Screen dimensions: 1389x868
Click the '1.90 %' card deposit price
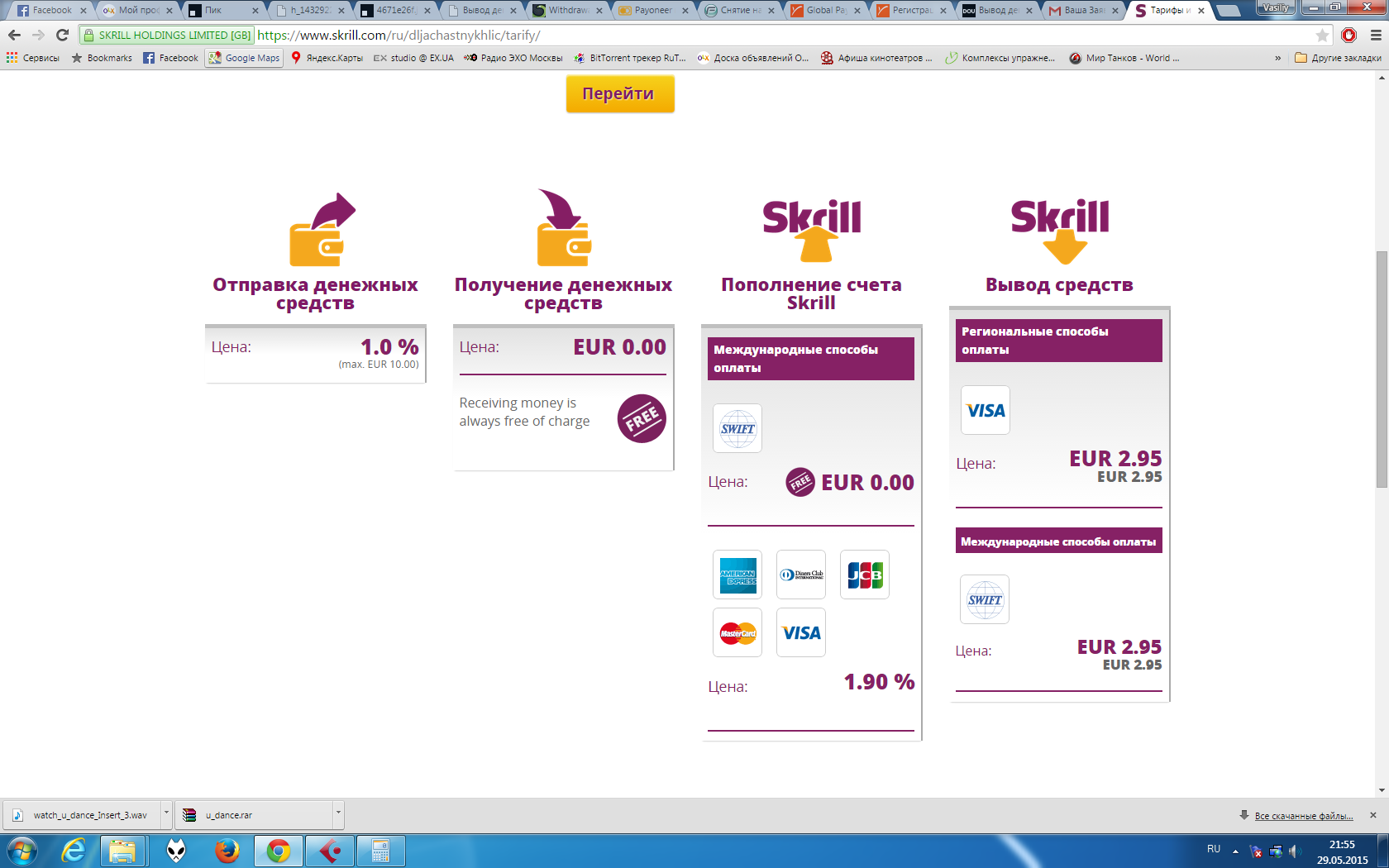pos(879,682)
